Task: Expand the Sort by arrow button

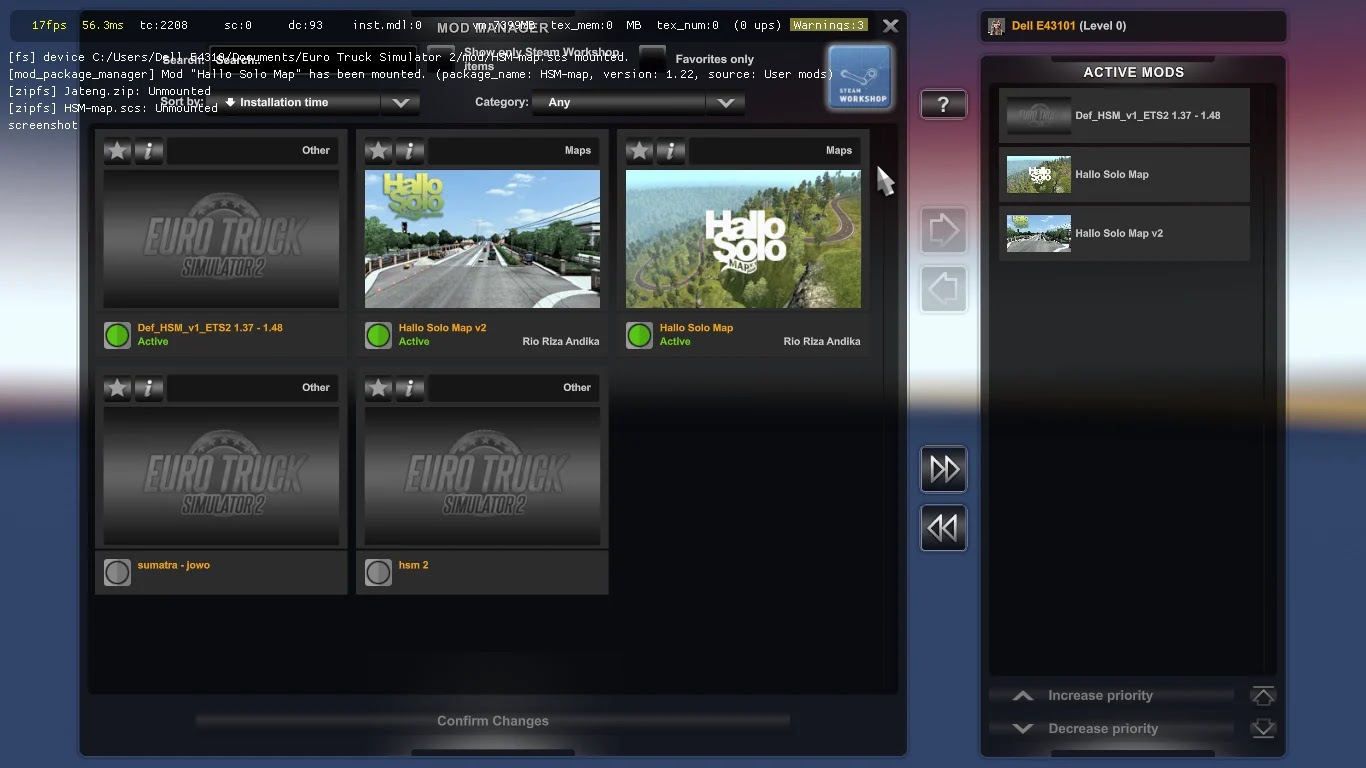Action: (401, 103)
